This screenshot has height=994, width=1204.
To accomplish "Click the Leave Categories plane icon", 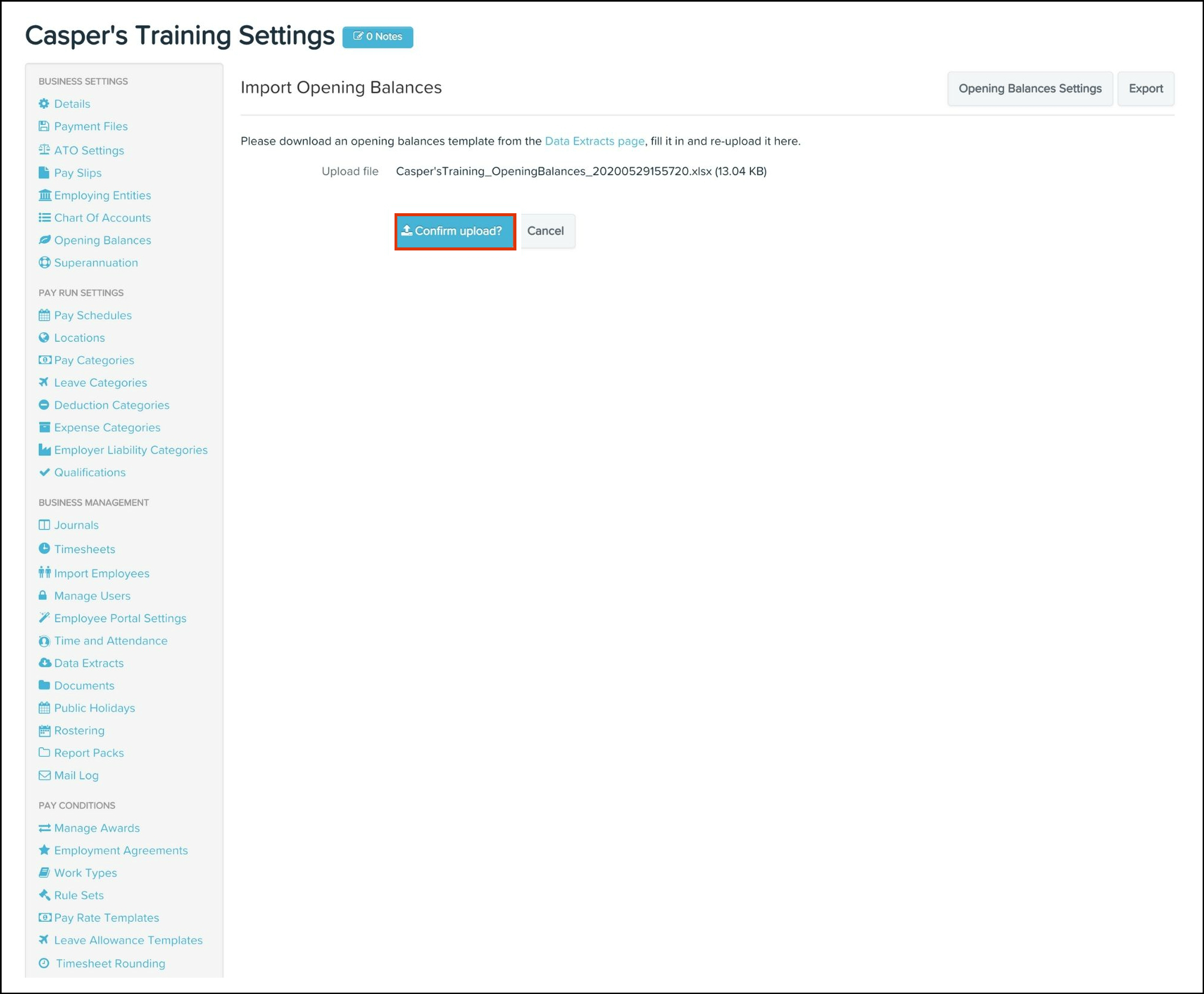I will pos(44,383).
